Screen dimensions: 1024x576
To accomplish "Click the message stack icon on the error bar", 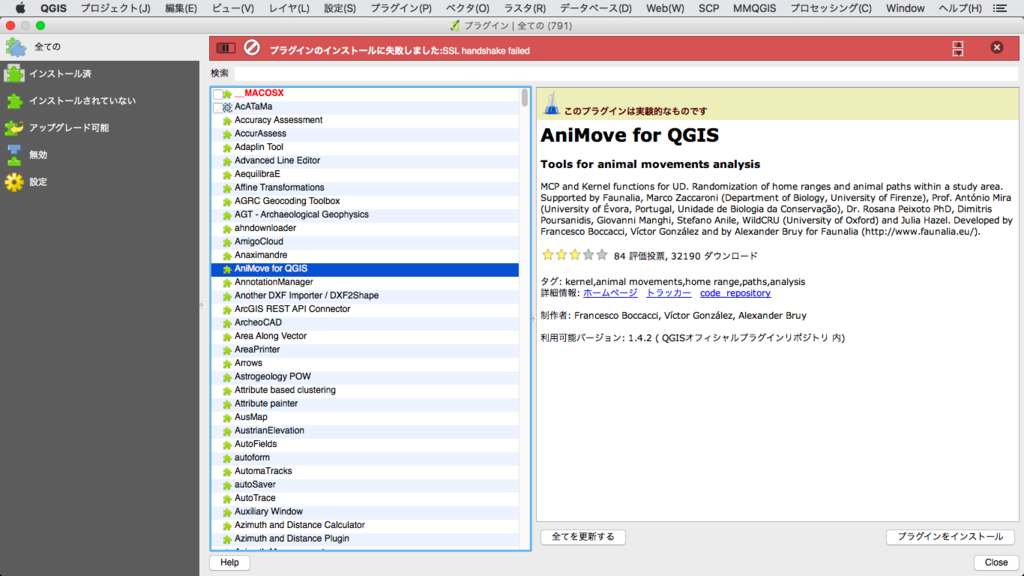I will click(x=957, y=48).
